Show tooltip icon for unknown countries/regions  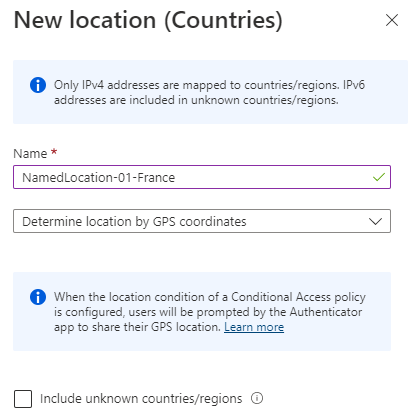tap(257, 398)
